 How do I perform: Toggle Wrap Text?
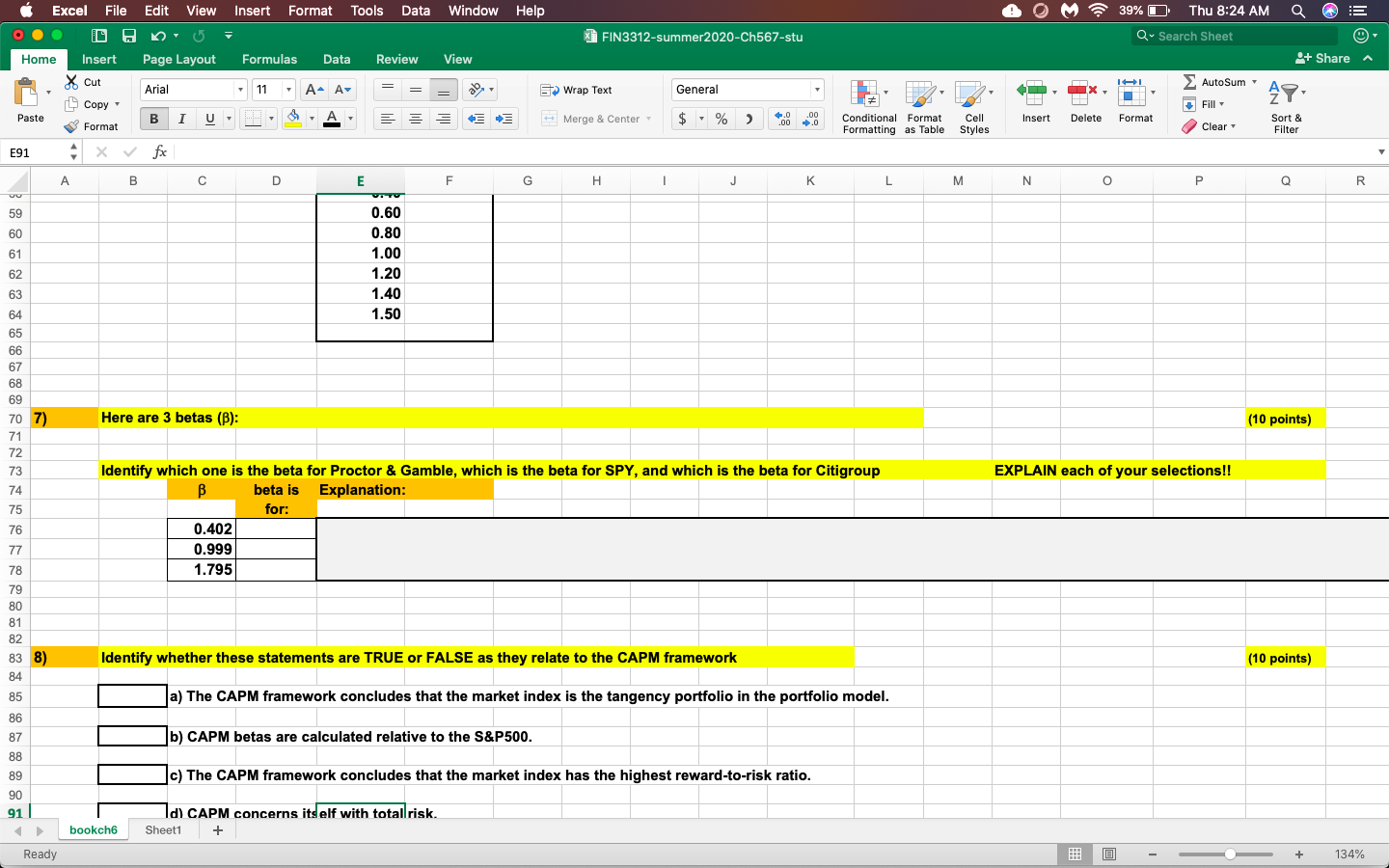tap(576, 90)
